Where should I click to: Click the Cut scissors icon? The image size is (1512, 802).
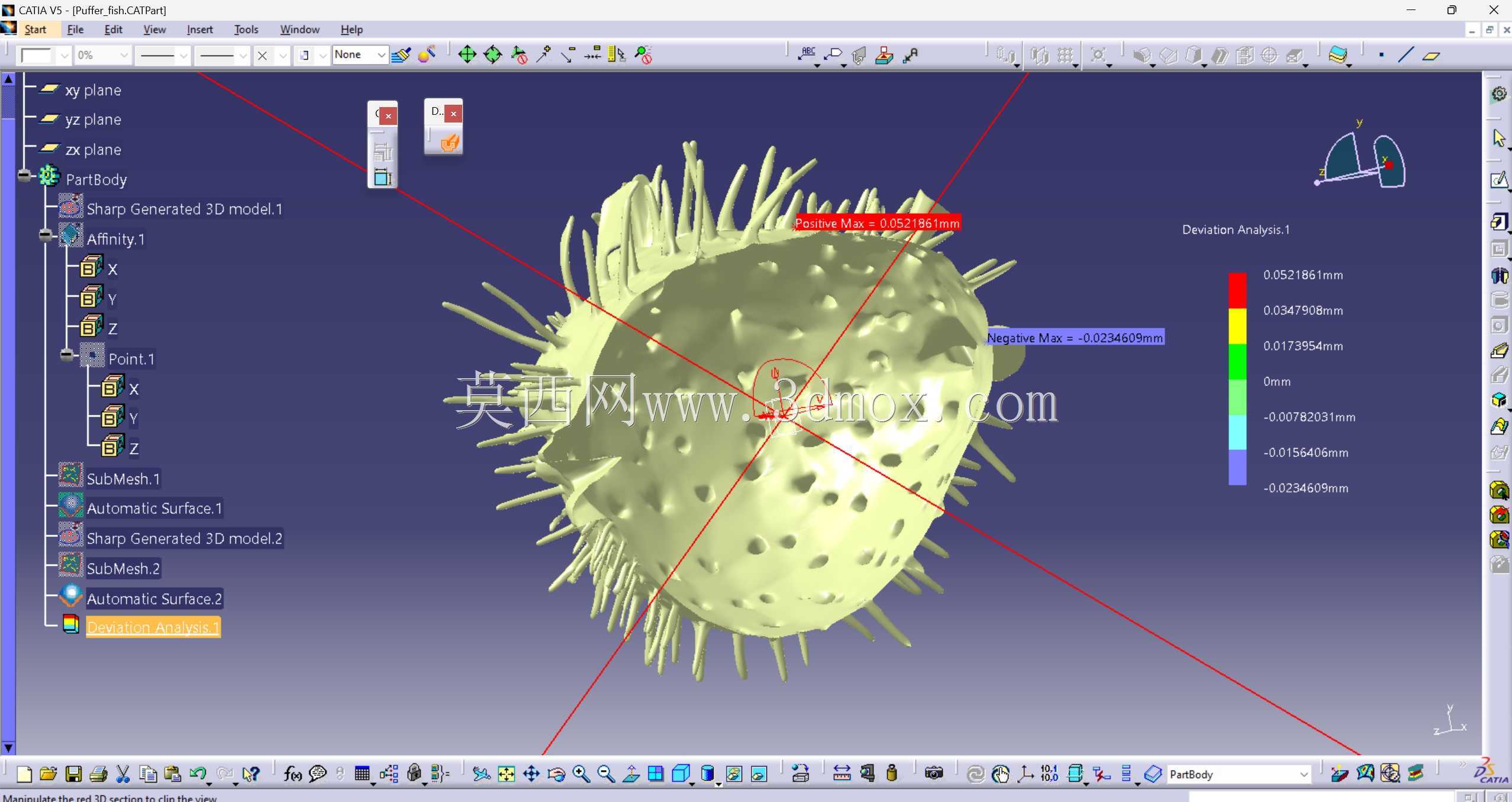click(x=123, y=774)
